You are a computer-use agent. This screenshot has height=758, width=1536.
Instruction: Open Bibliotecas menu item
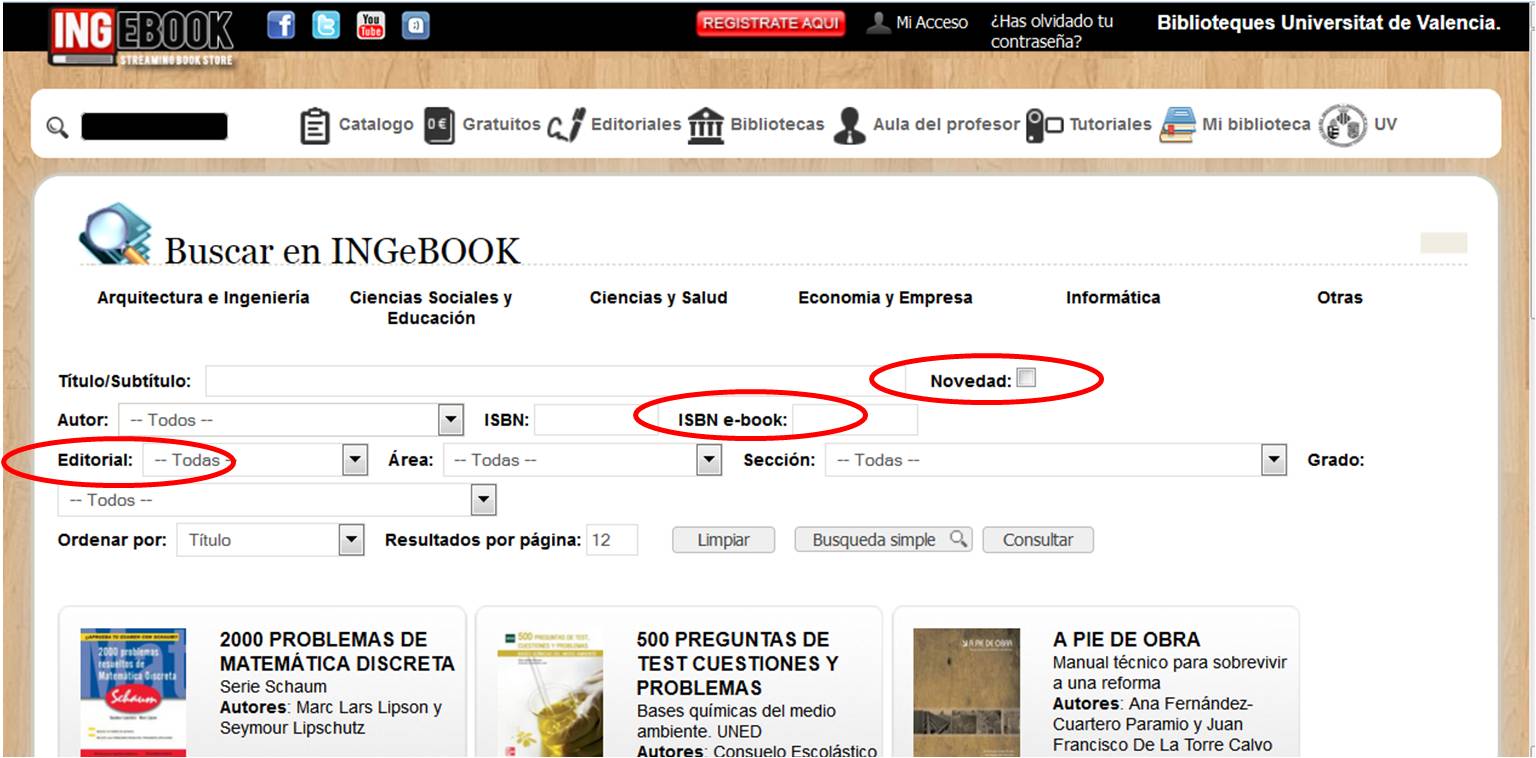777,125
